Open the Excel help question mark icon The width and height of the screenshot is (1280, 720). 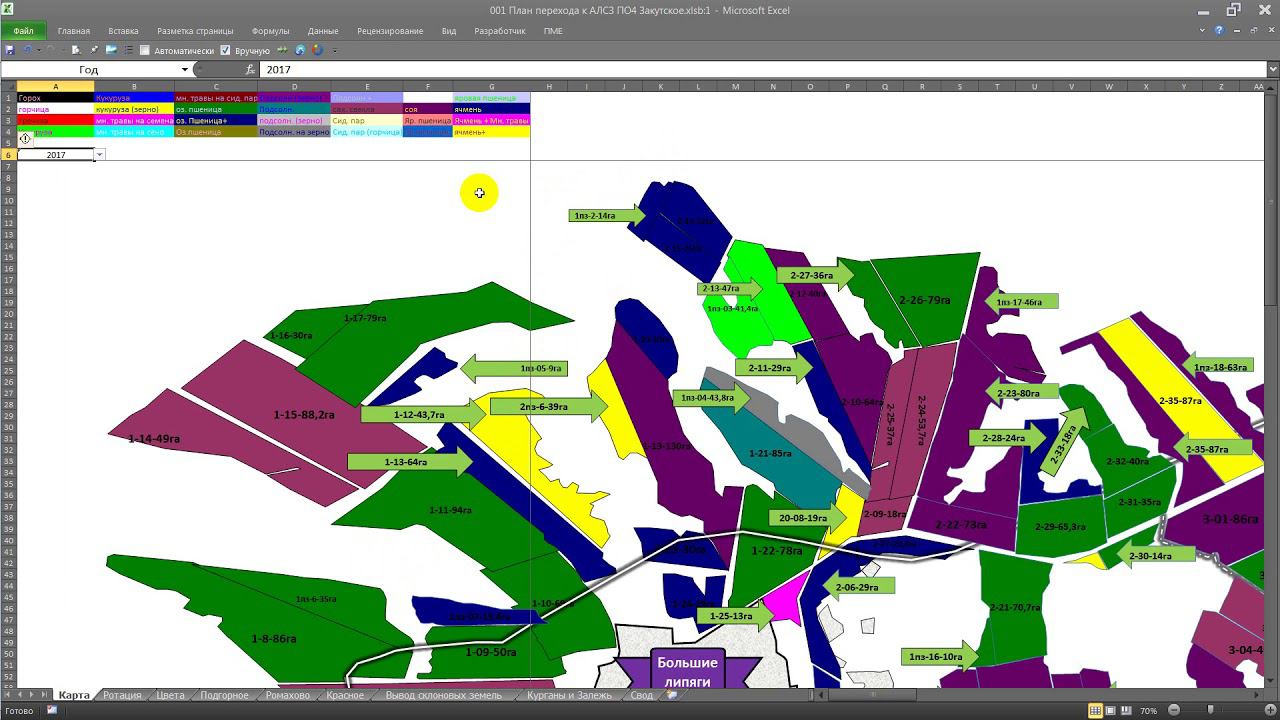tap(1219, 31)
